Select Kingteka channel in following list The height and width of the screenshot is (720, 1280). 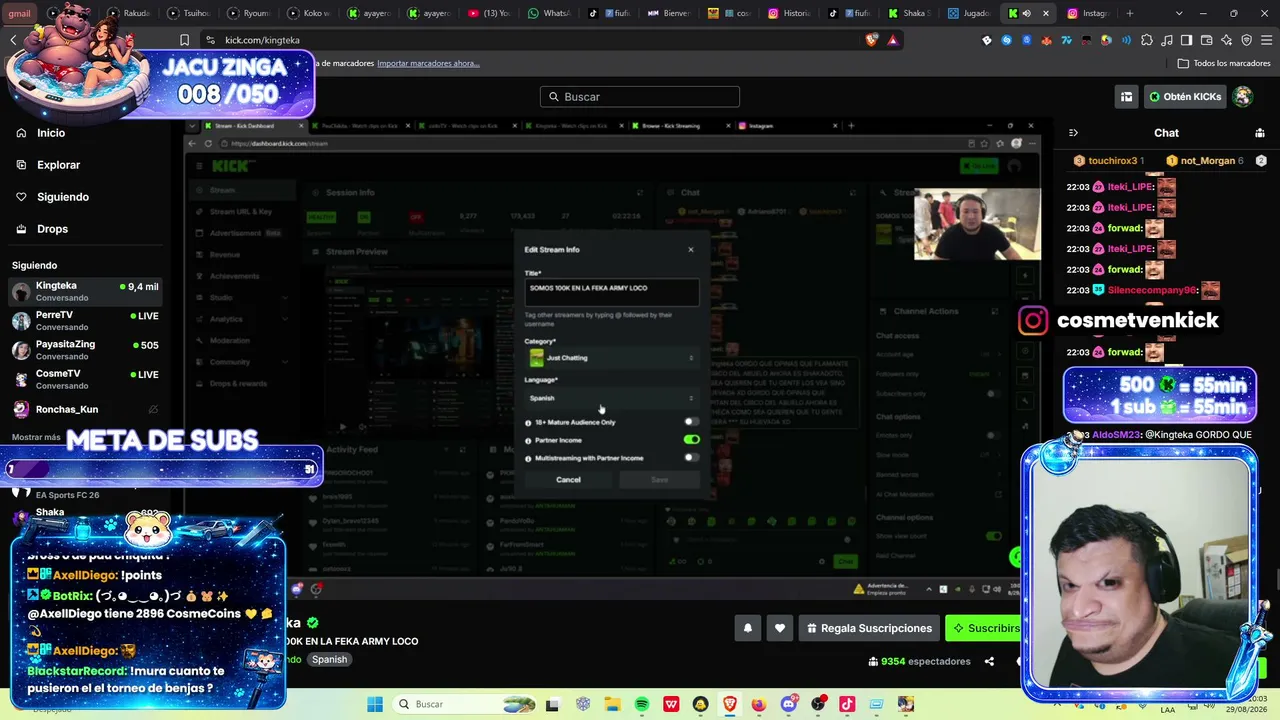86,291
